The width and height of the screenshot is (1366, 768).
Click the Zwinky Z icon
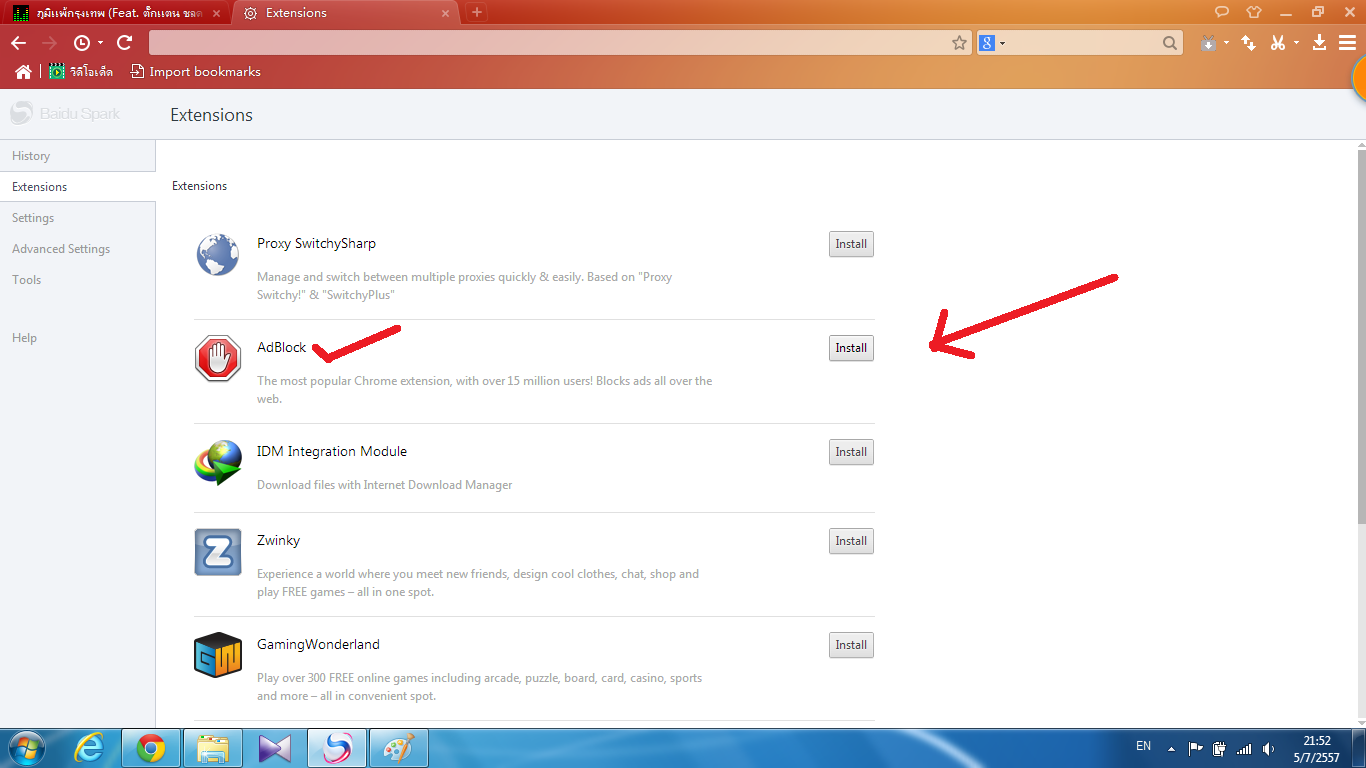tap(218, 552)
